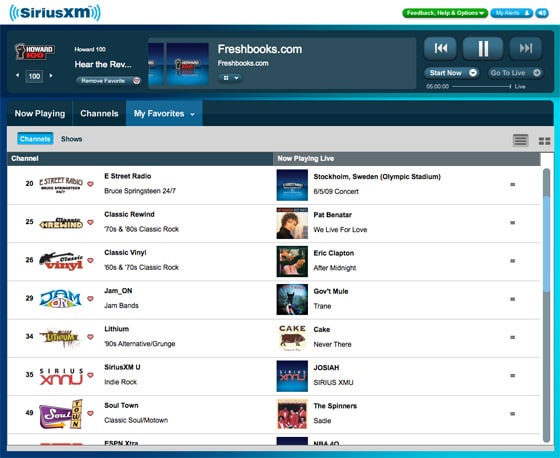
Task: Open options menu for Eric Clapton row
Action: pos(512,261)
